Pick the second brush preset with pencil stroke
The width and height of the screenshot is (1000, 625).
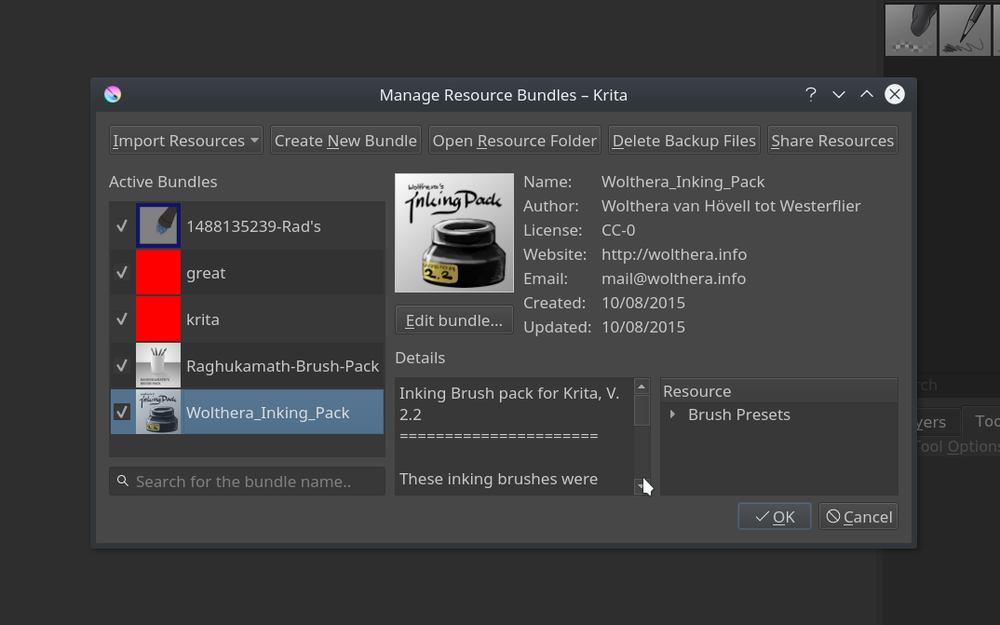point(964,29)
